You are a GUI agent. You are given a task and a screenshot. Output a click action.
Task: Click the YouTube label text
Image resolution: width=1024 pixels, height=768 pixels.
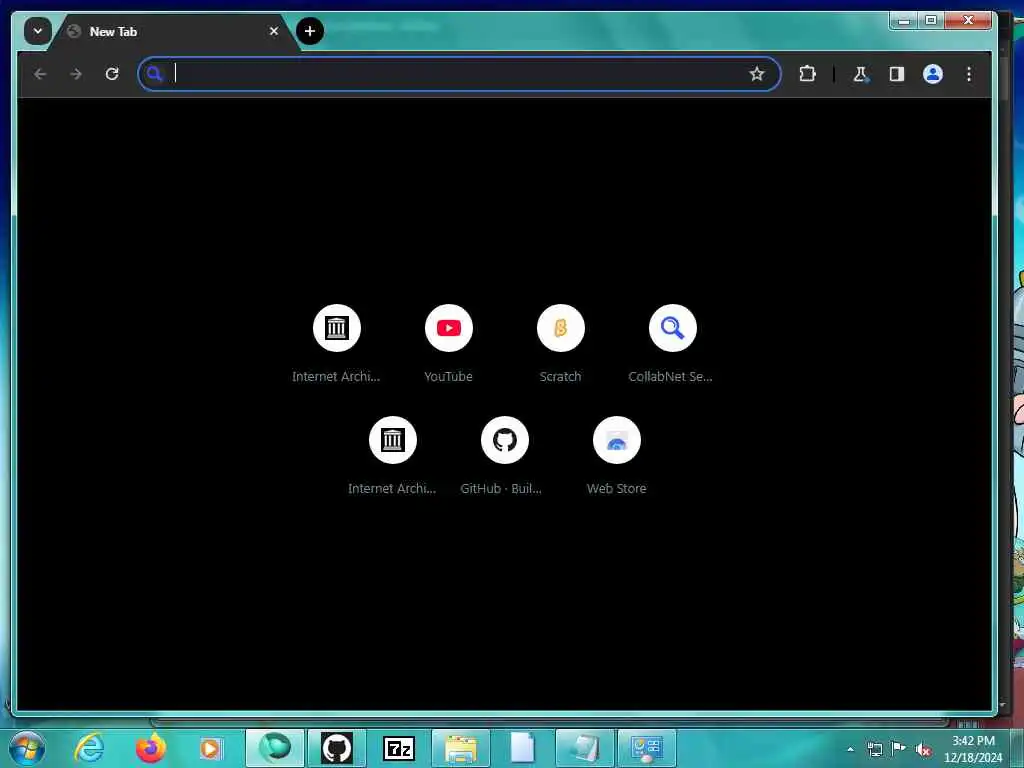point(448,377)
